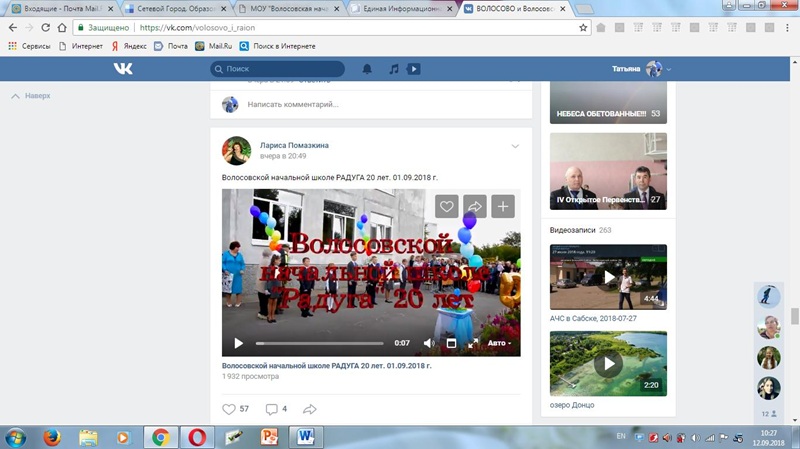Switch to Единая Информационная tab
800x449 pixels.
tap(403, 9)
